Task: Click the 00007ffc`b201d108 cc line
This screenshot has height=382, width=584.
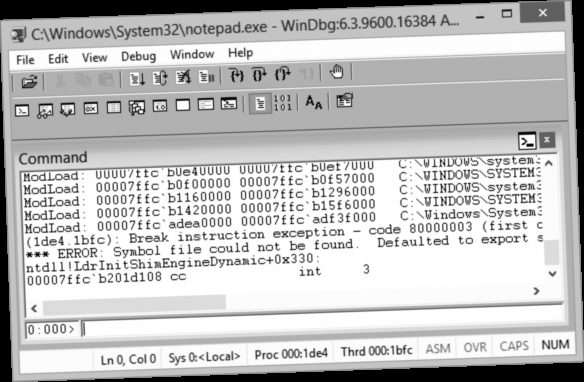Action: click(x=197, y=274)
